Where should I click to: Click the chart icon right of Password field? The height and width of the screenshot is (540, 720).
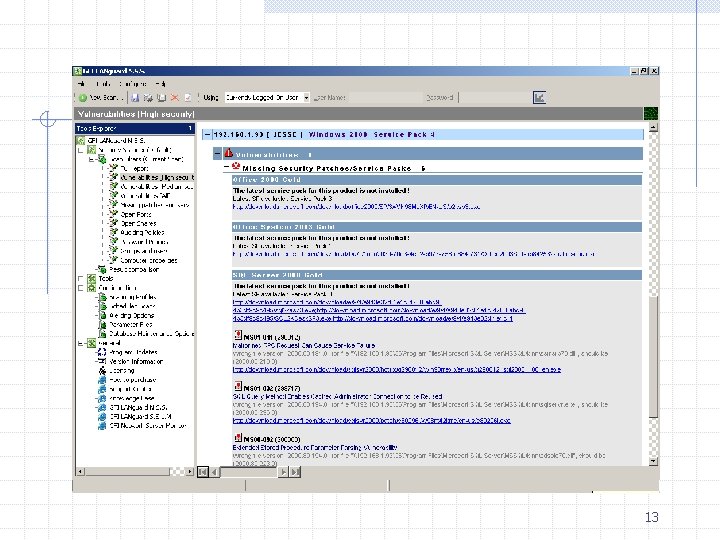pos(539,97)
